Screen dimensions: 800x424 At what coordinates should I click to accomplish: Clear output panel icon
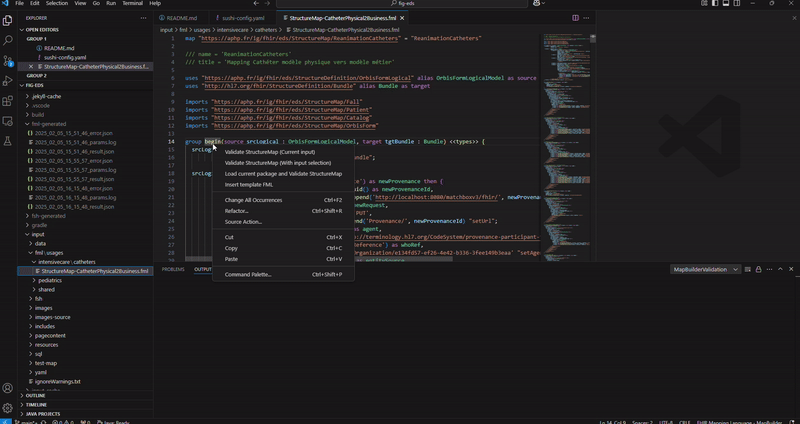(747, 269)
